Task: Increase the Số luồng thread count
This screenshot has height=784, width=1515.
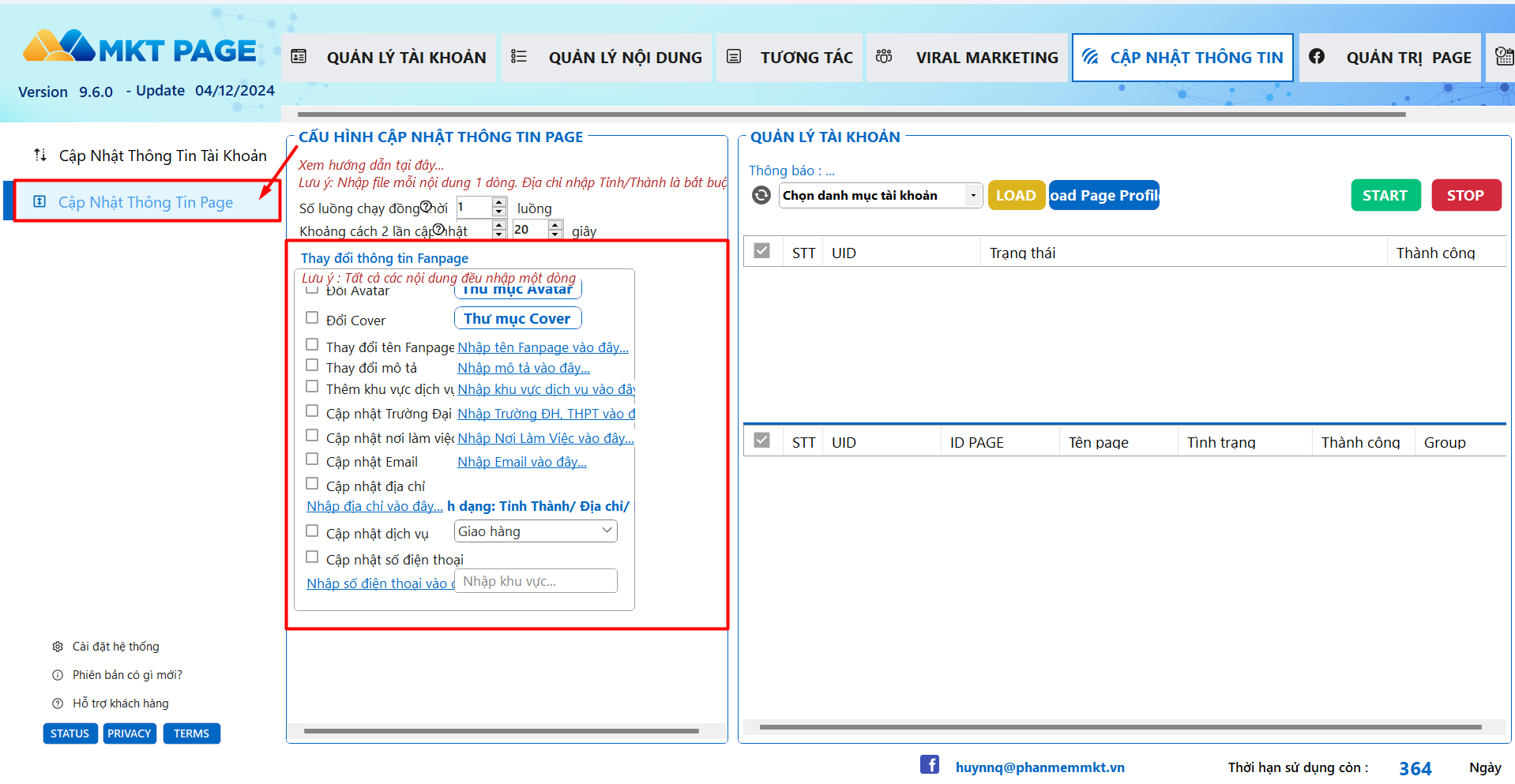Action: tap(498, 202)
